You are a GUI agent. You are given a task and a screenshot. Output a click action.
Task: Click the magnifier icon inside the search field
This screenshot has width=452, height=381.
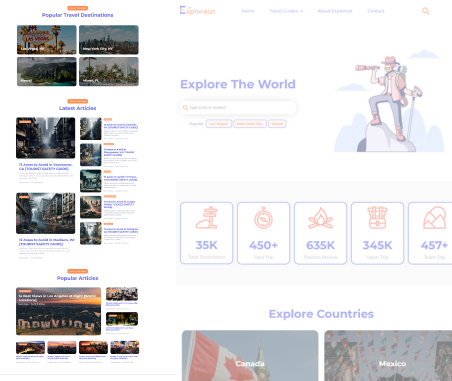[x=185, y=108]
